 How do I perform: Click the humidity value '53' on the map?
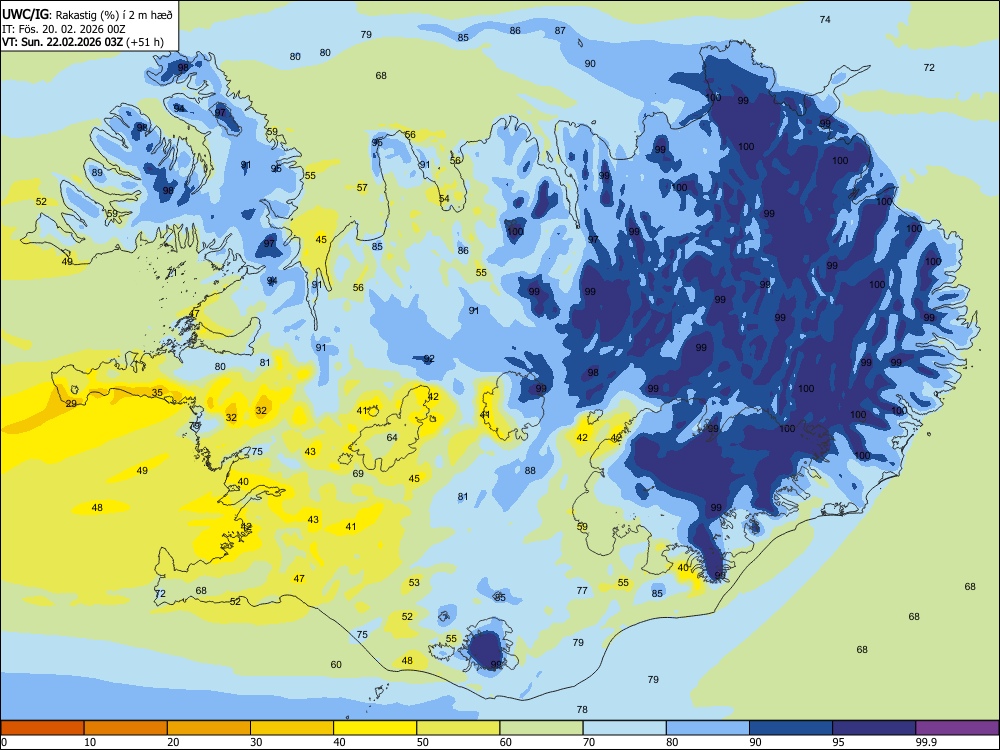[x=415, y=582]
